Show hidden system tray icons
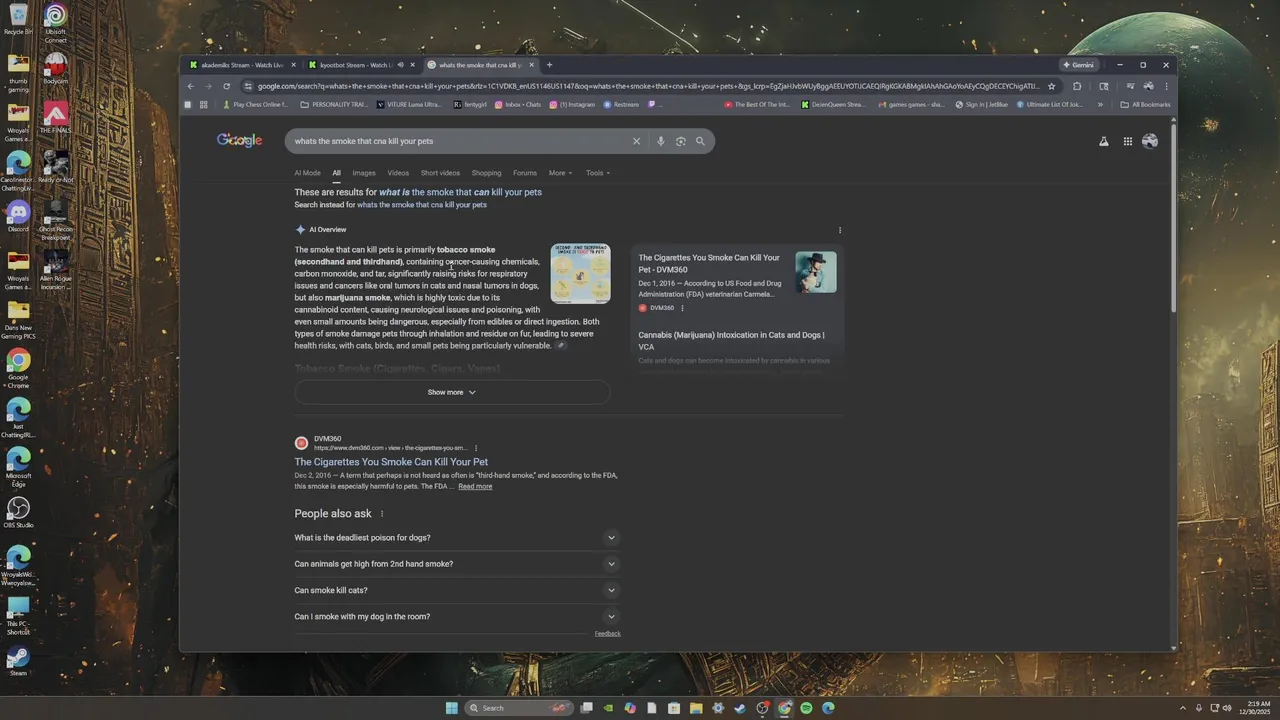 point(1184,708)
